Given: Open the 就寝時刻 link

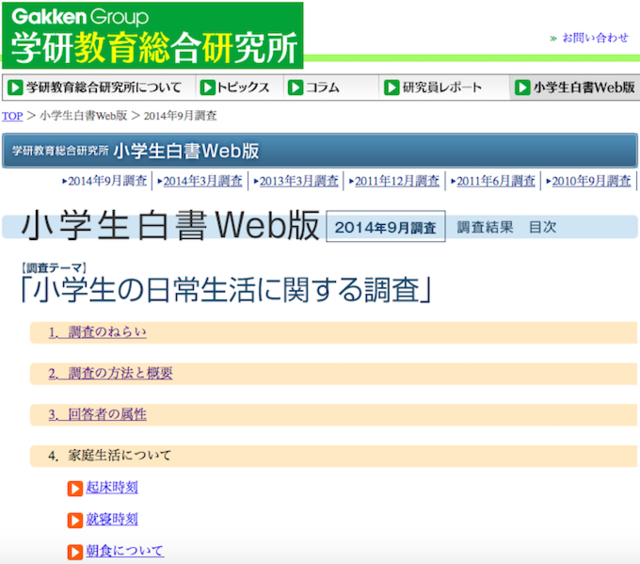Looking at the screenshot, I should [x=112, y=520].
